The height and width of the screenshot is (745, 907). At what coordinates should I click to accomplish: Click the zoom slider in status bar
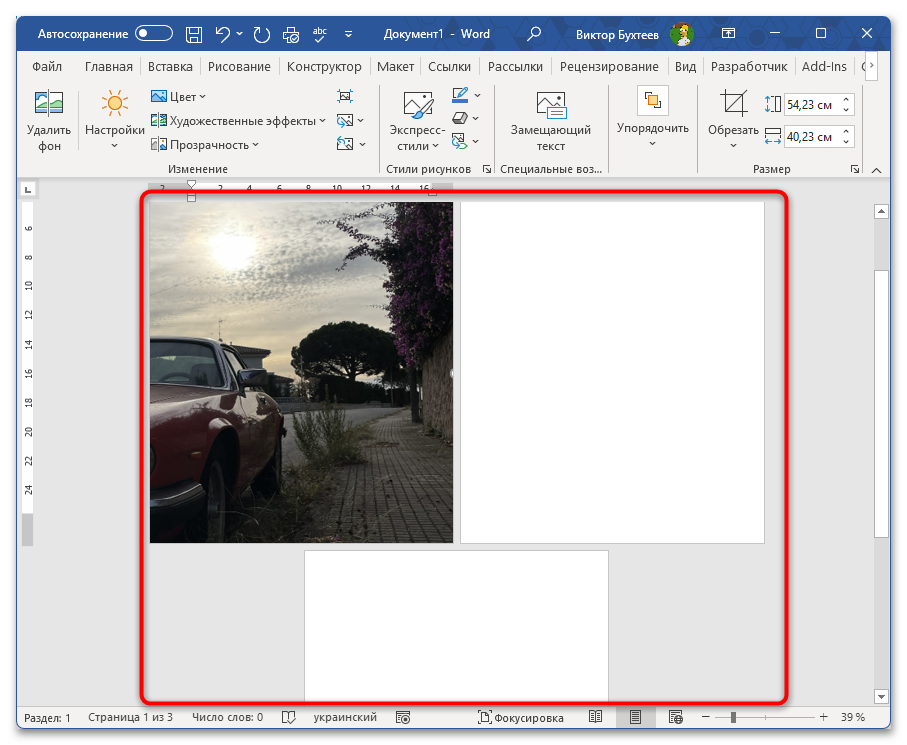(x=733, y=717)
